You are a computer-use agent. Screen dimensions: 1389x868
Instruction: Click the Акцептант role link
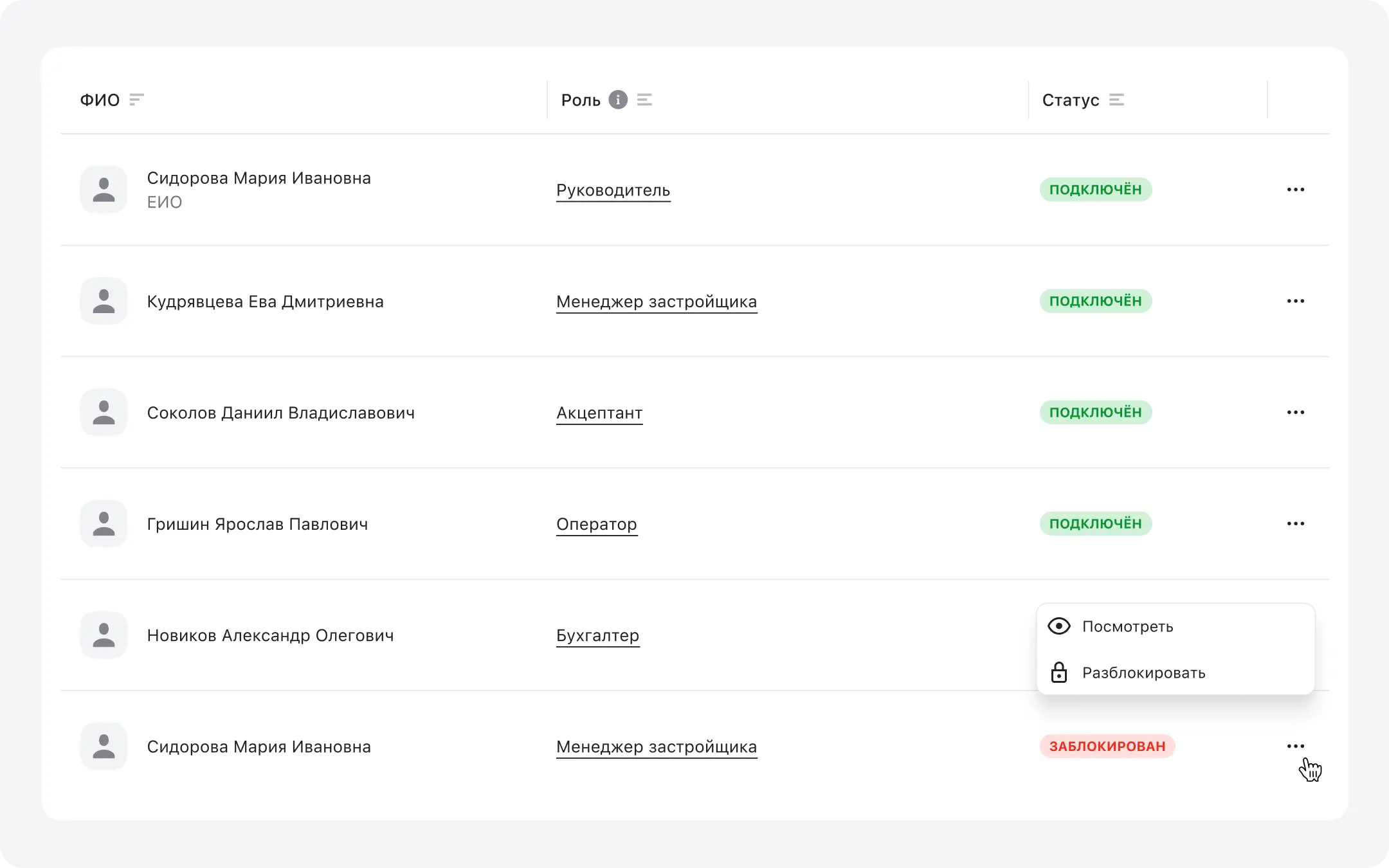pyautogui.click(x=599, y=413)
